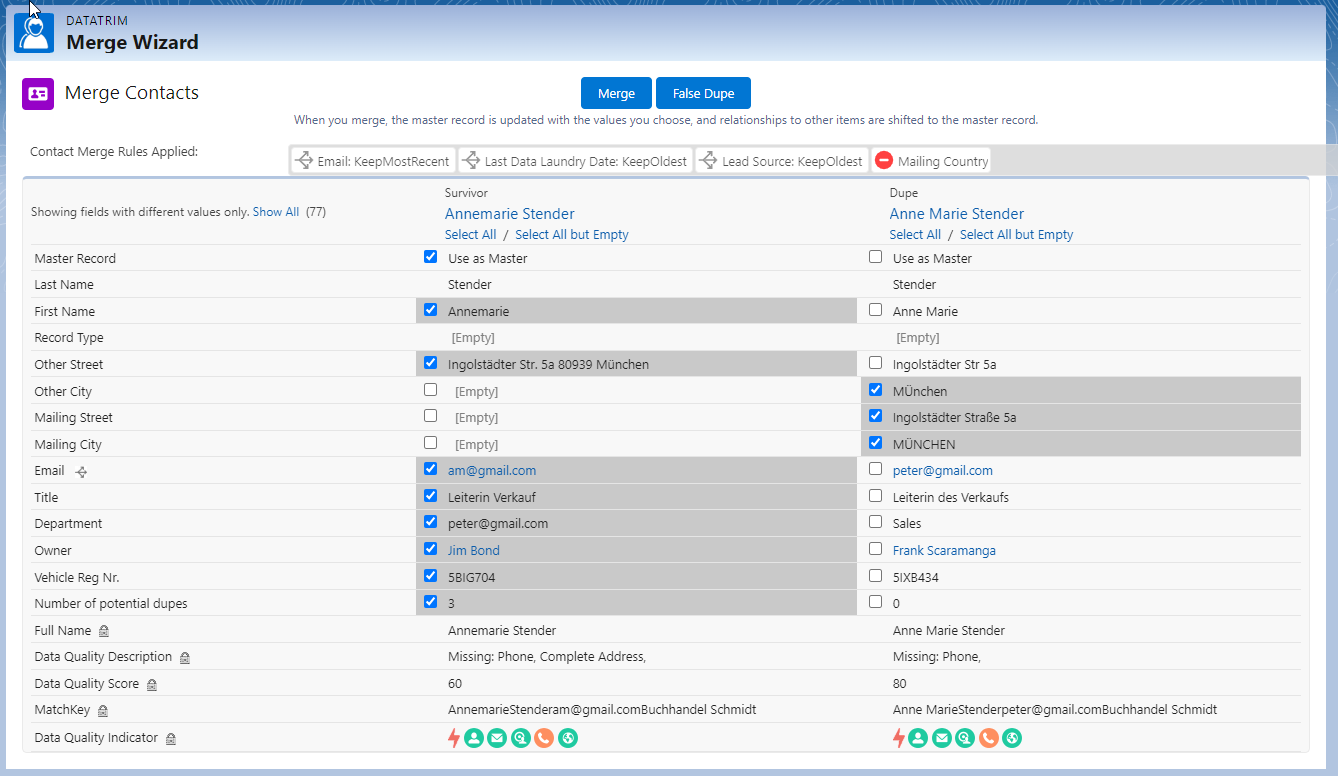
Task: Click the Survivor's red lightning bolt indicator
Action: (454, 738)
